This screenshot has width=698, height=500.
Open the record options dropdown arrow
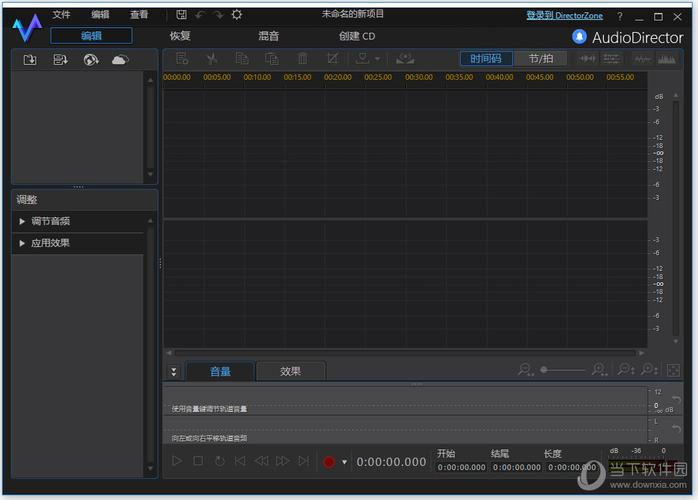pyautogui.click(x=344, y=462)
